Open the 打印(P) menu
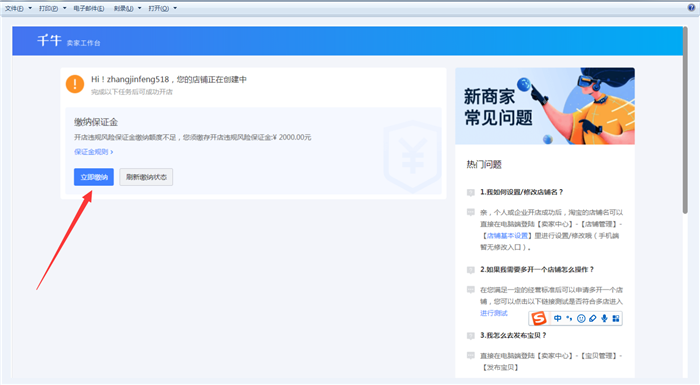 (48, 8)
